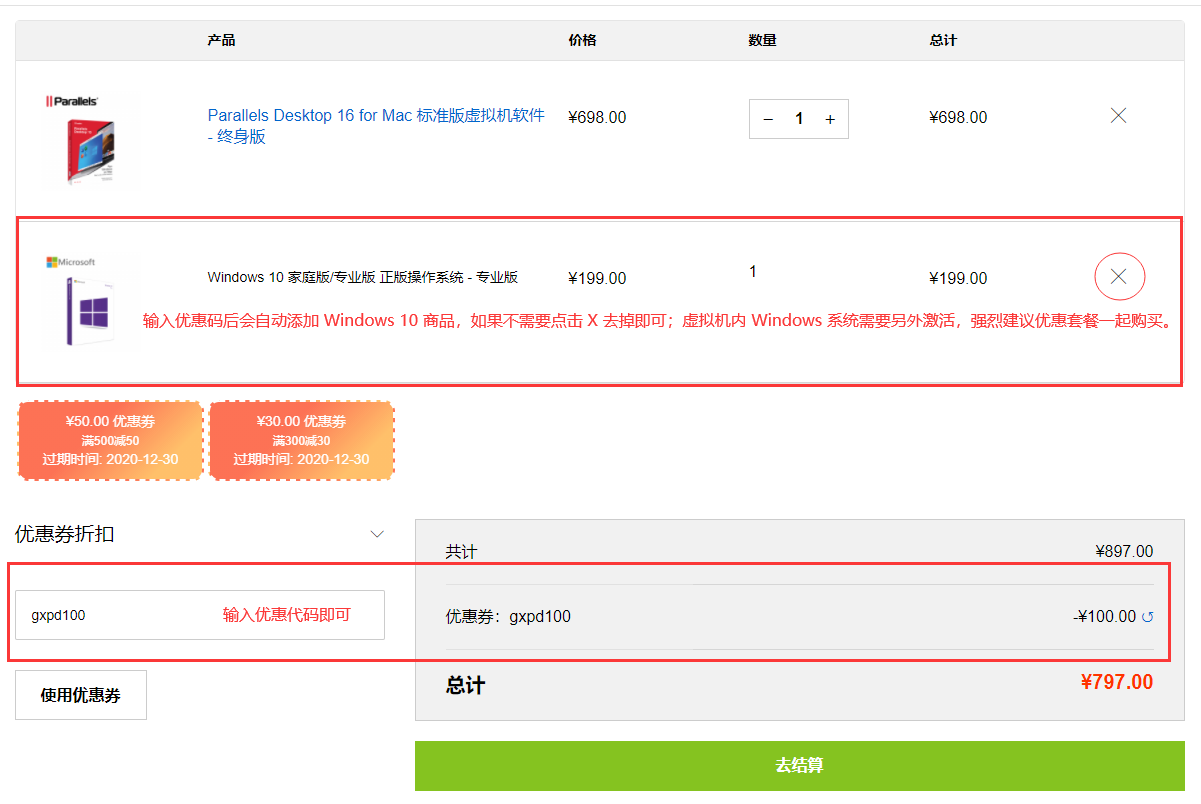
Task: Select the ¥30.00 优惠券 coupon card
Action: click(x=301, y=440)
